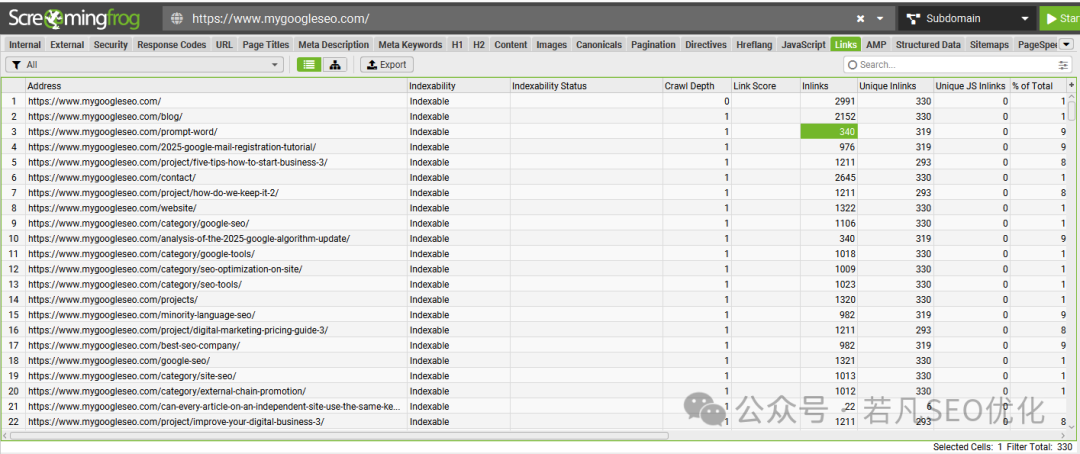Click the filter funnel icon
Screen dimensions: 1080x454
tap(17, 65)
